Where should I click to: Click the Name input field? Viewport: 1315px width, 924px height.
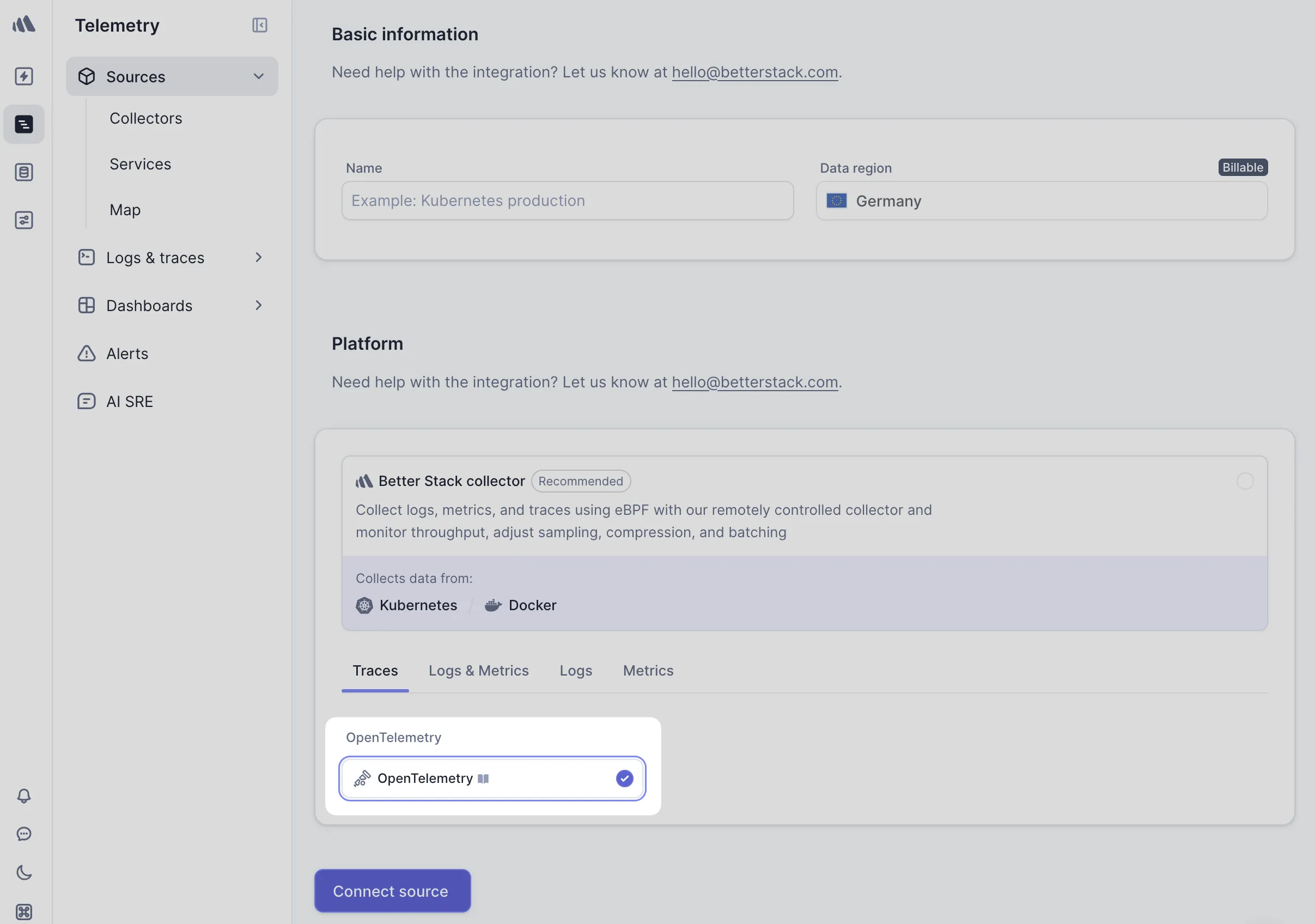pos(567,201)
